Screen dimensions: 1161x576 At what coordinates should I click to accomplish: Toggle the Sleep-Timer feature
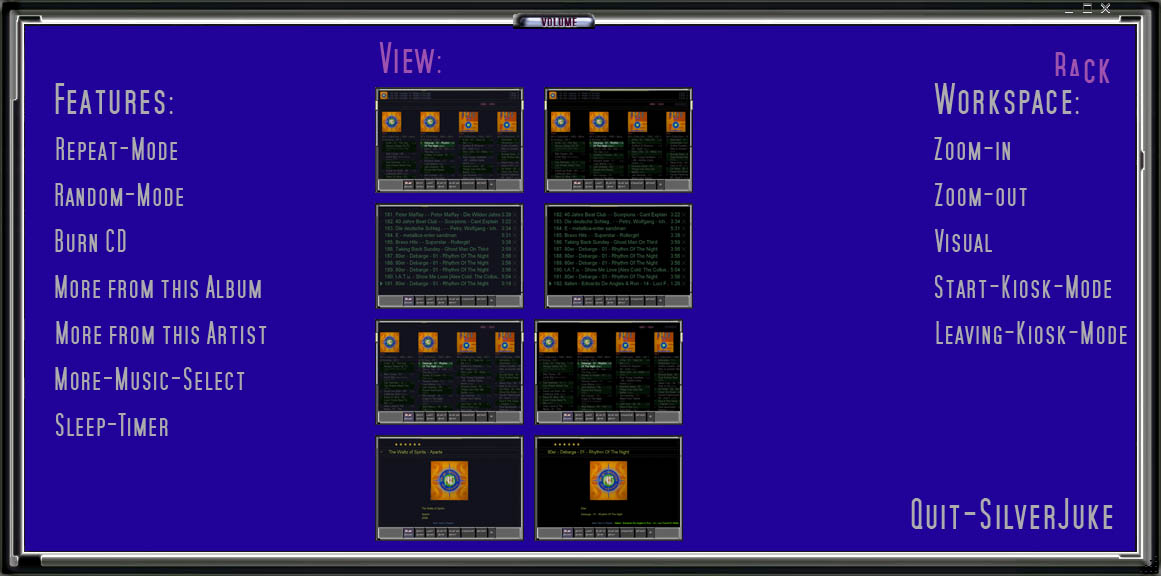[111, 426]
